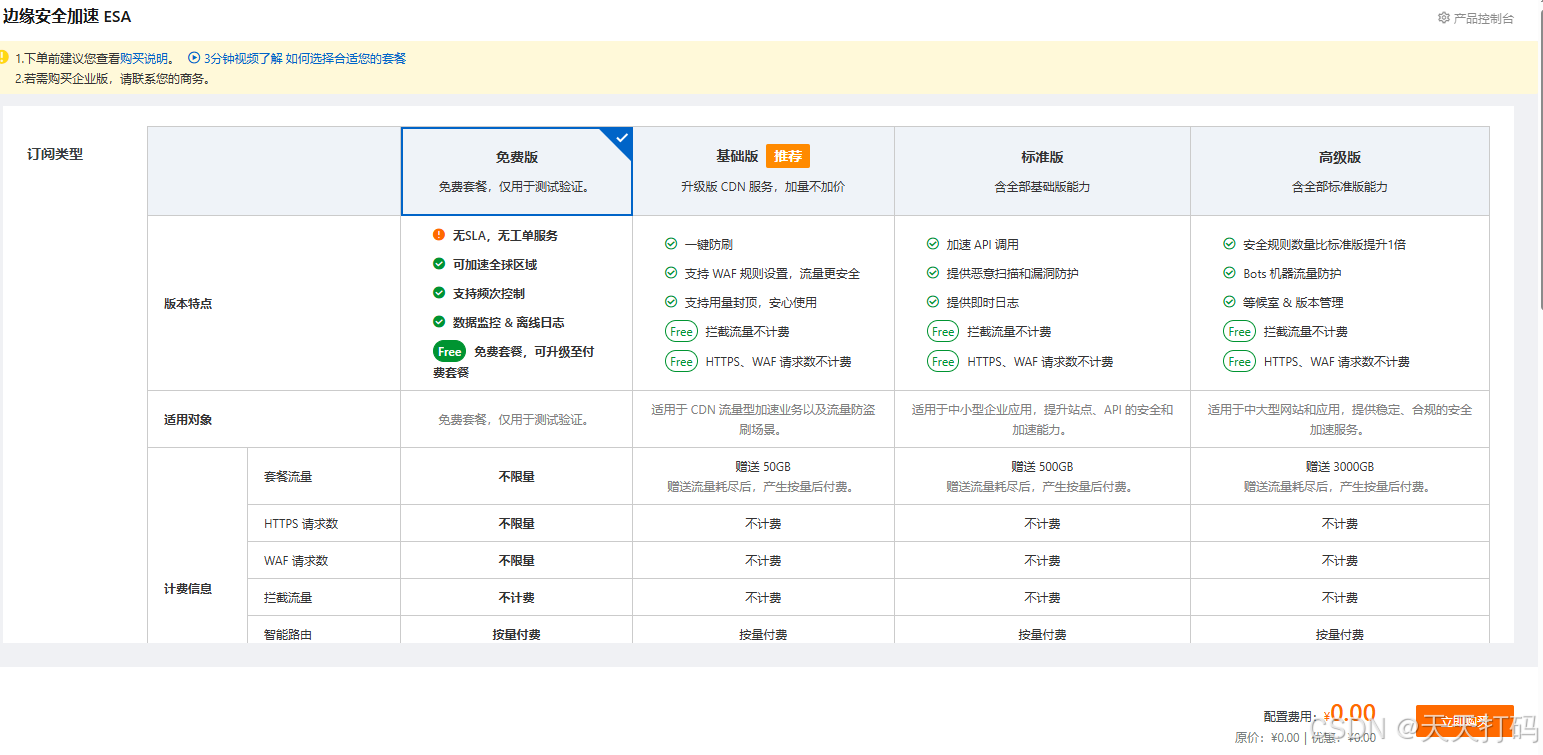Click the green Free badge in 免费版 column
The width and height of the screenshot is (1543, 755).
point(449,352)
